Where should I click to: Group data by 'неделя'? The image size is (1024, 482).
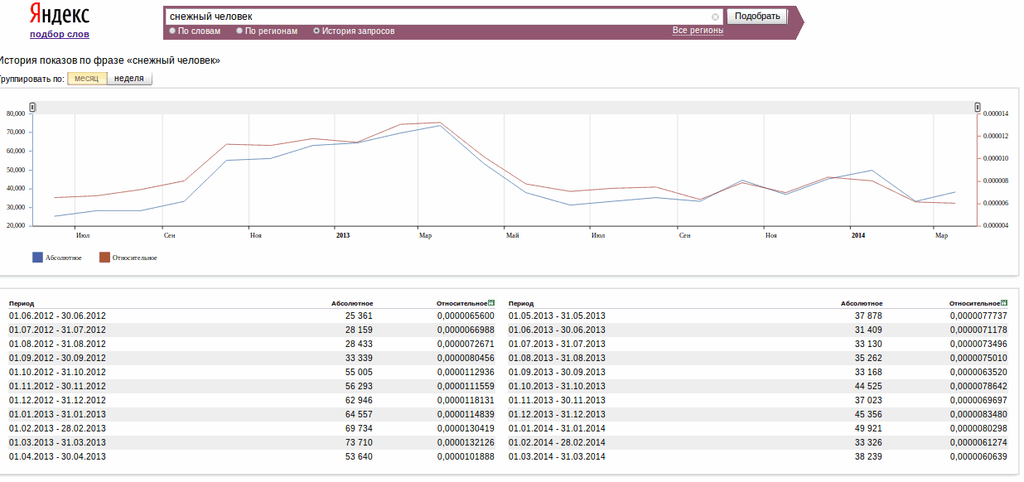129,78
